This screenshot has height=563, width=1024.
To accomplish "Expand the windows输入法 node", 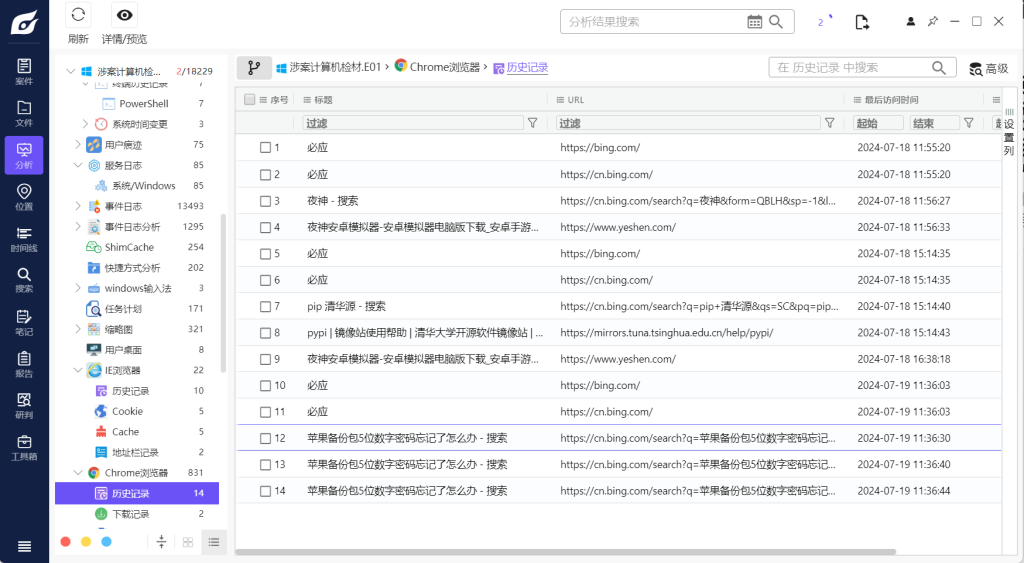I will click(78, 288).
